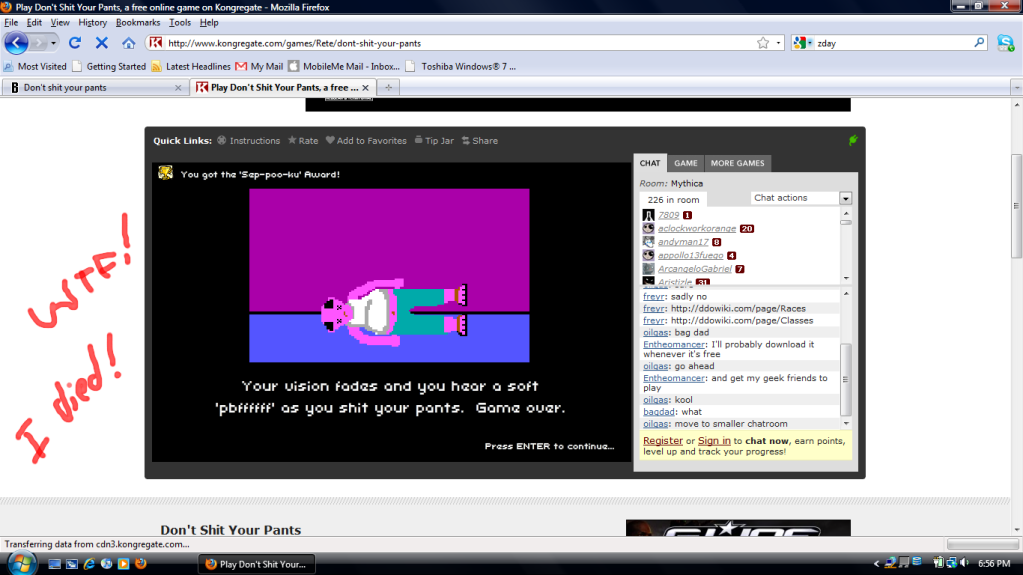The width and height of the screenshot is (1023, 575).
Task: Click the green pin icon in game panel
Action: [853, 140]
